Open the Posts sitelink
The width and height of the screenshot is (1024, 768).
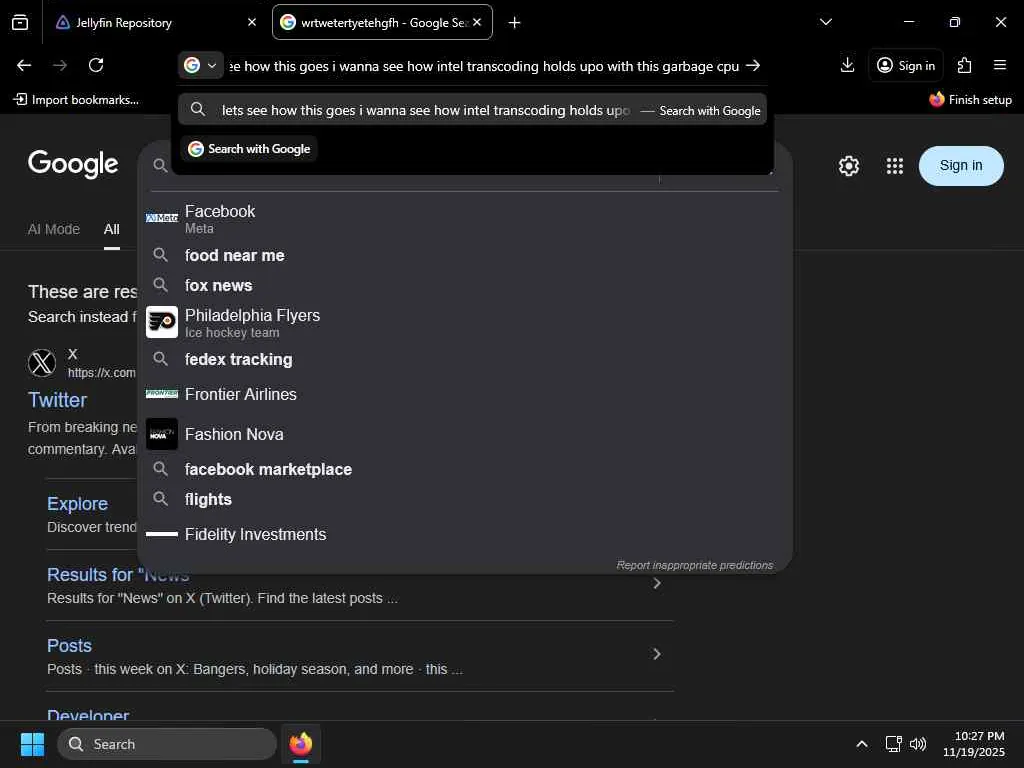(69, 645)
